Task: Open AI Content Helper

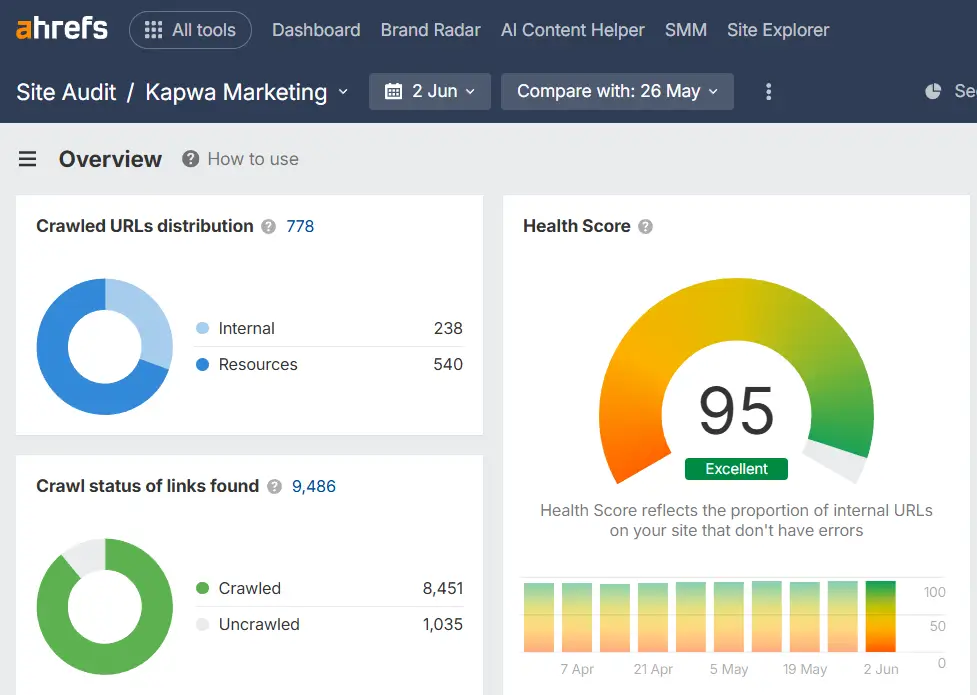Action: (573, 30)
